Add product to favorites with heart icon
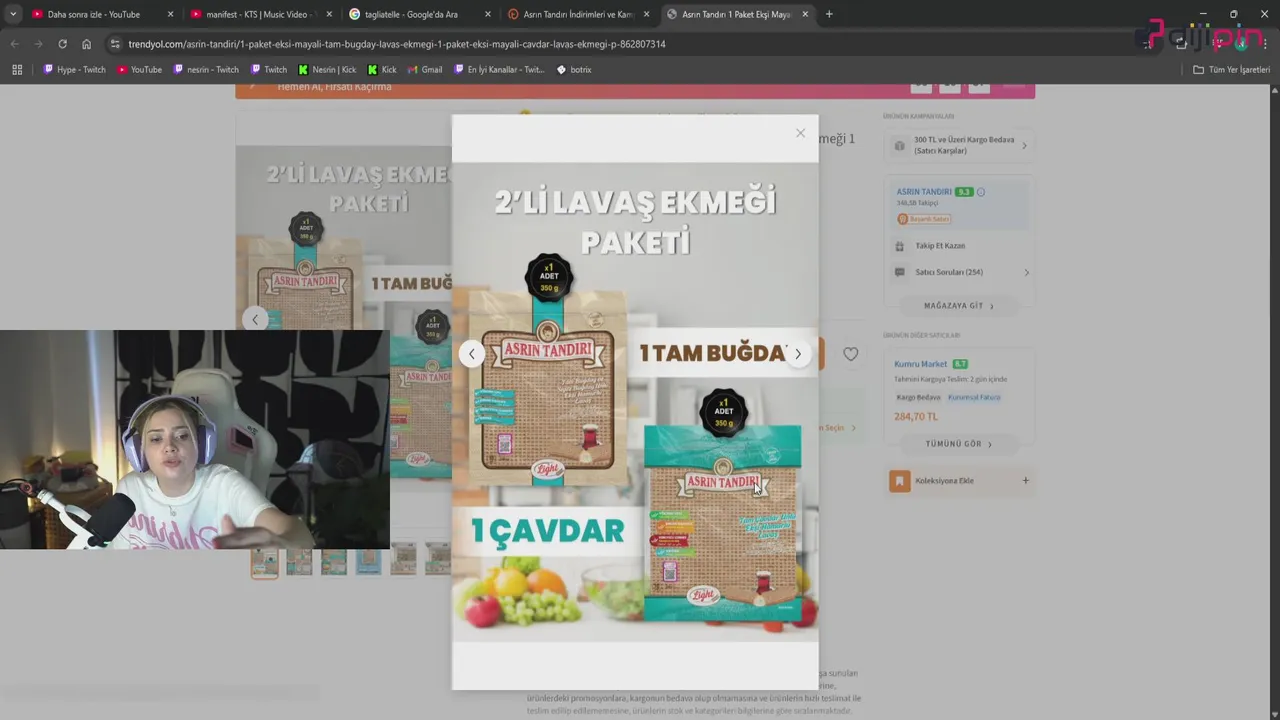 (850, 353)
